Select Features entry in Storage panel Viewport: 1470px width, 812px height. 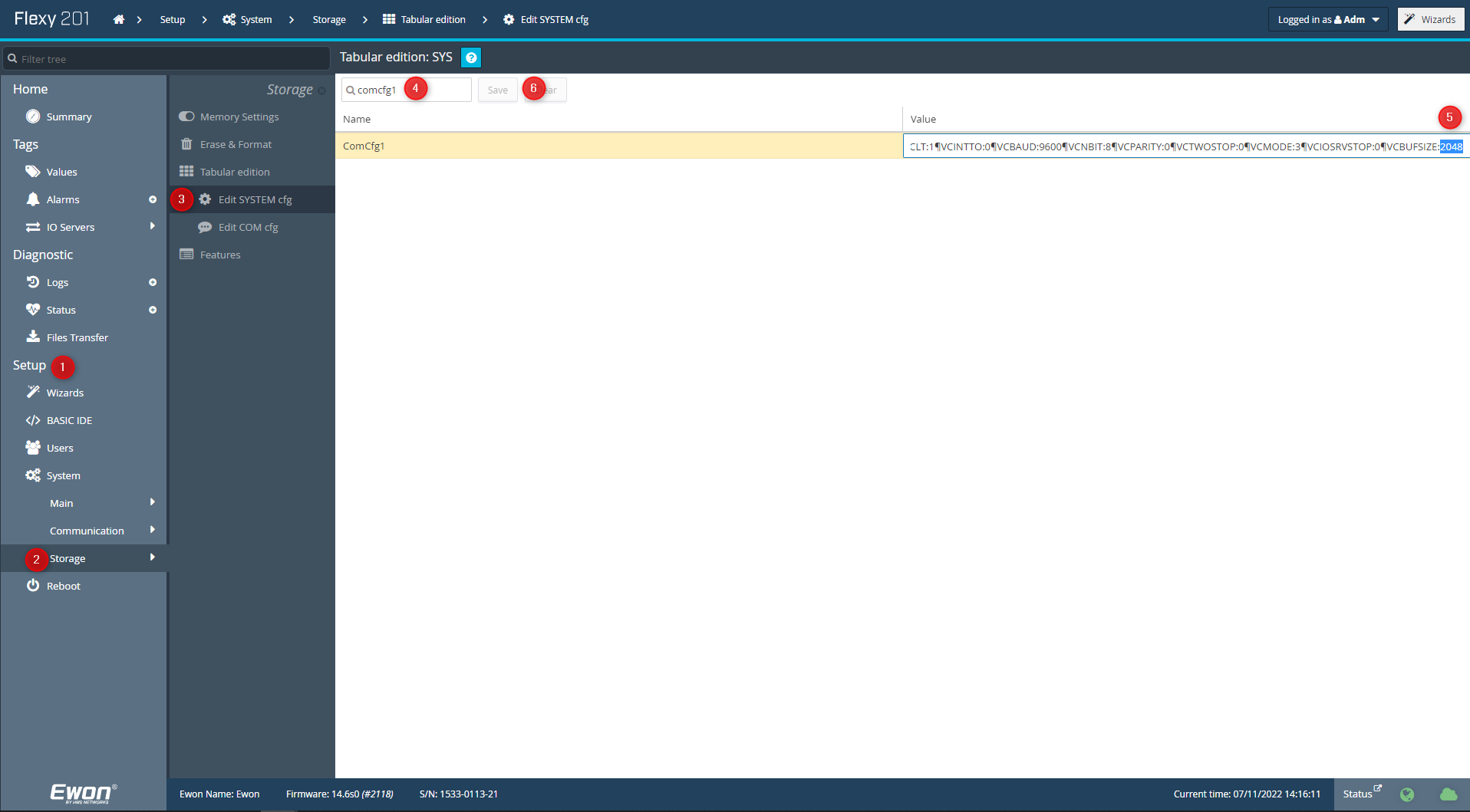[x=220, y=255]
